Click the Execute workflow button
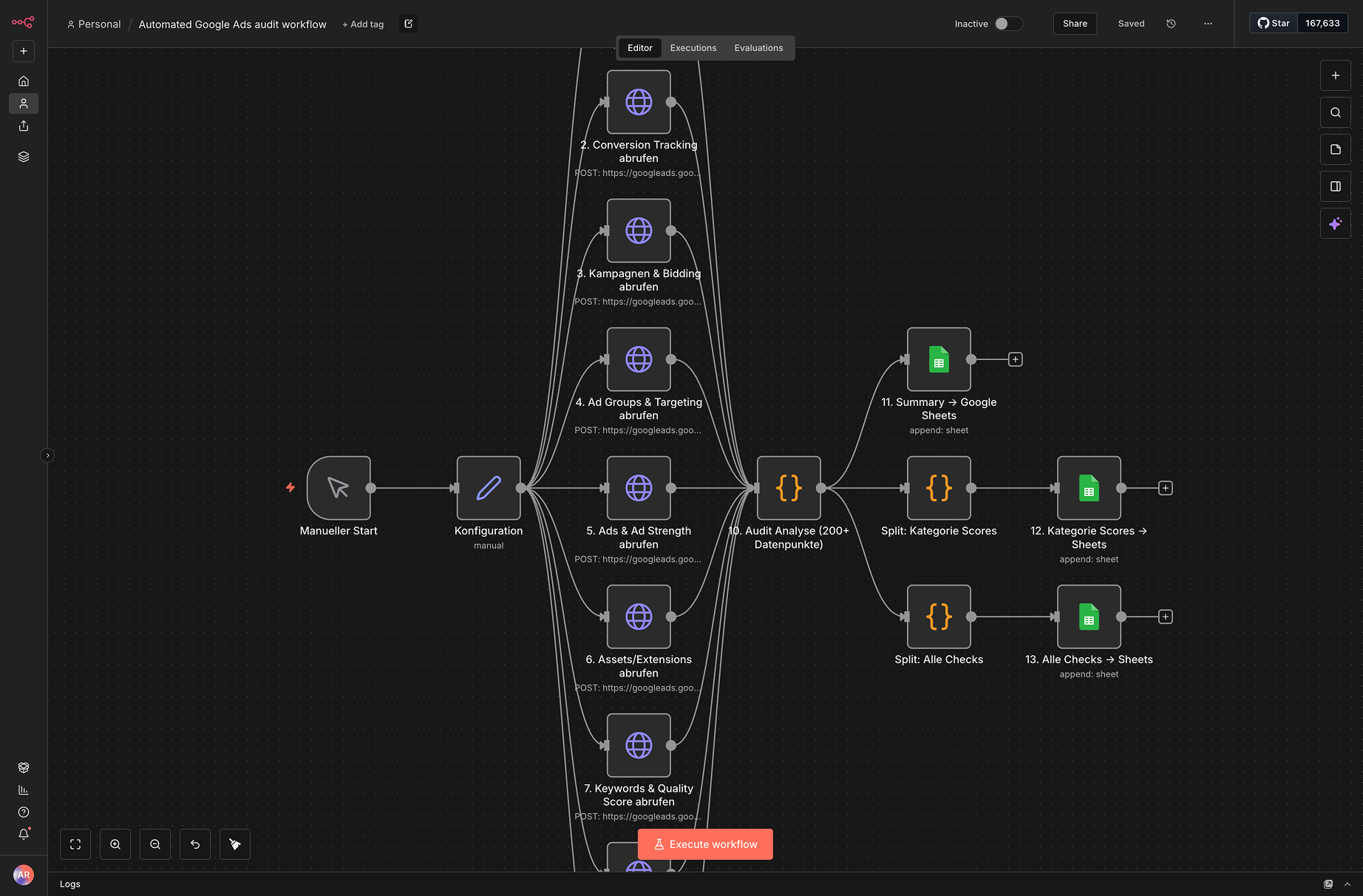This screenshot has width=1363, height=896. [705, 844]
